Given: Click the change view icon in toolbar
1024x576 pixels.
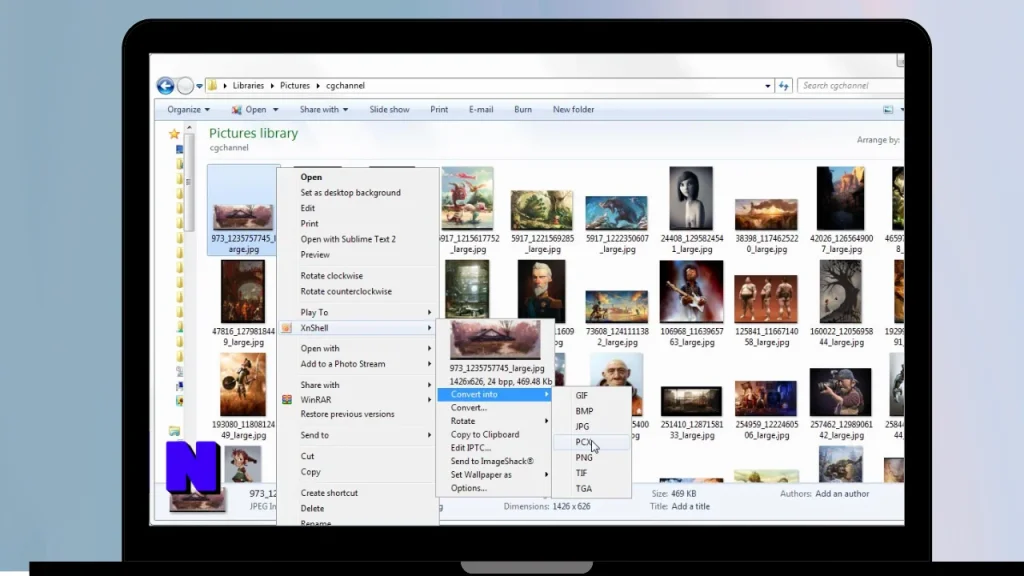Looking at the screenshot, I should click(888, 110).
